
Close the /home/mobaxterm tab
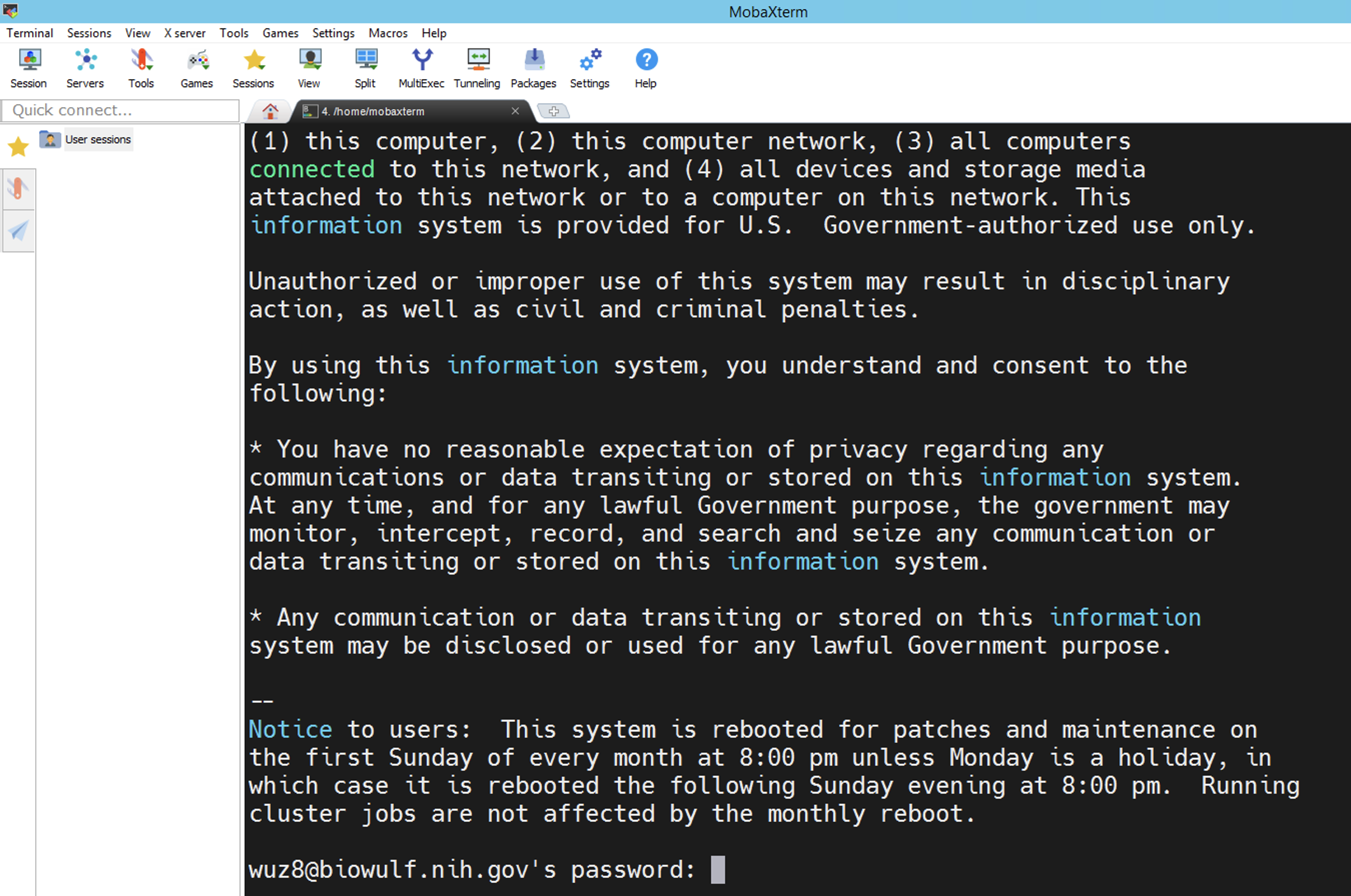[x=515, y=111]
